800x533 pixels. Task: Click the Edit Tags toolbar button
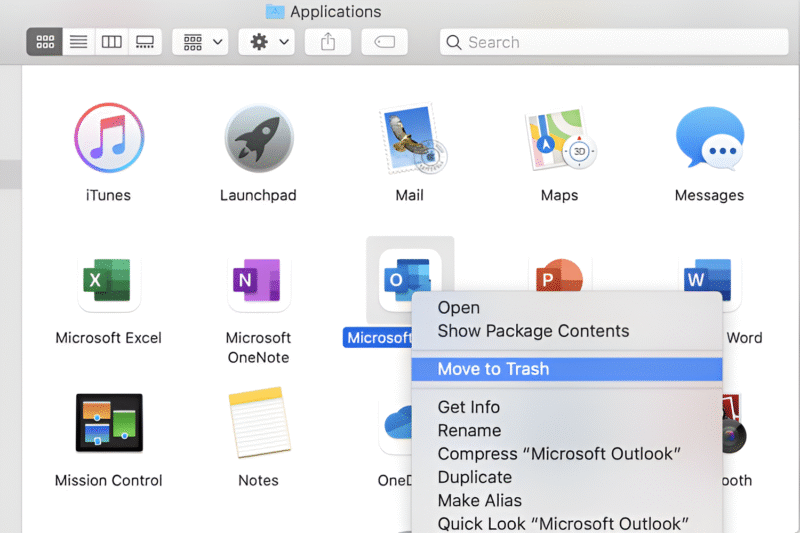[385, 42]
